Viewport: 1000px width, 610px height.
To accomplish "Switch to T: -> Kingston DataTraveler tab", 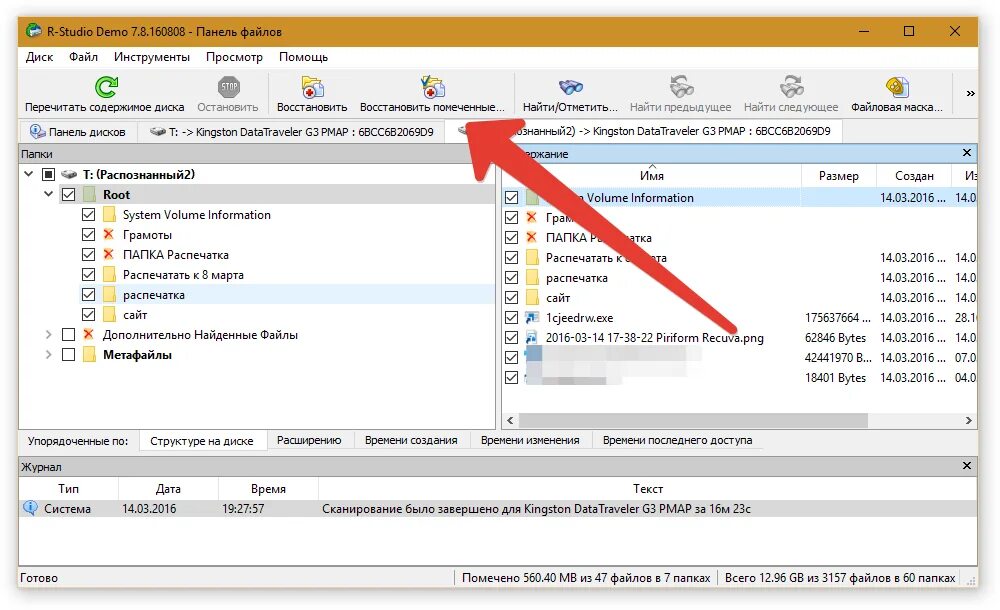I will coord(291,132).
